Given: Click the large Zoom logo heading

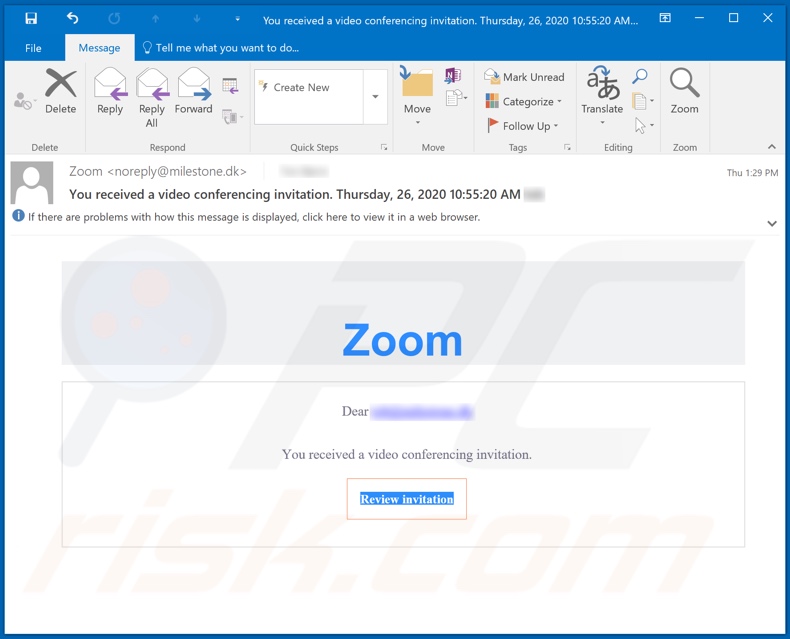Looking at the screenshot, I should (403, 340).
